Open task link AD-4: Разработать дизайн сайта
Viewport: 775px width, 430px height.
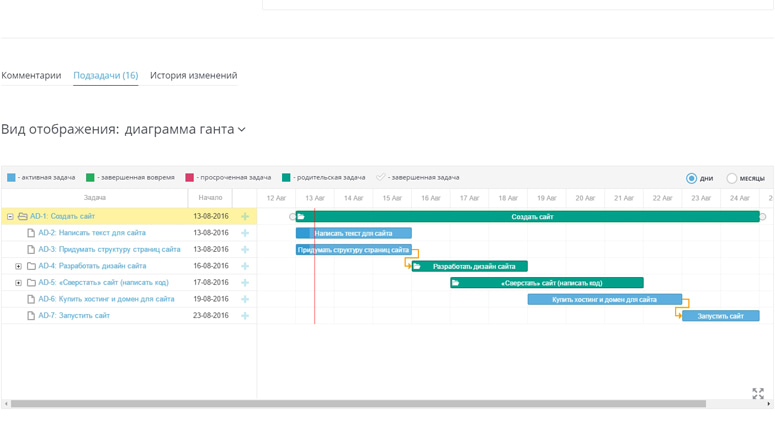coord(92,266)
